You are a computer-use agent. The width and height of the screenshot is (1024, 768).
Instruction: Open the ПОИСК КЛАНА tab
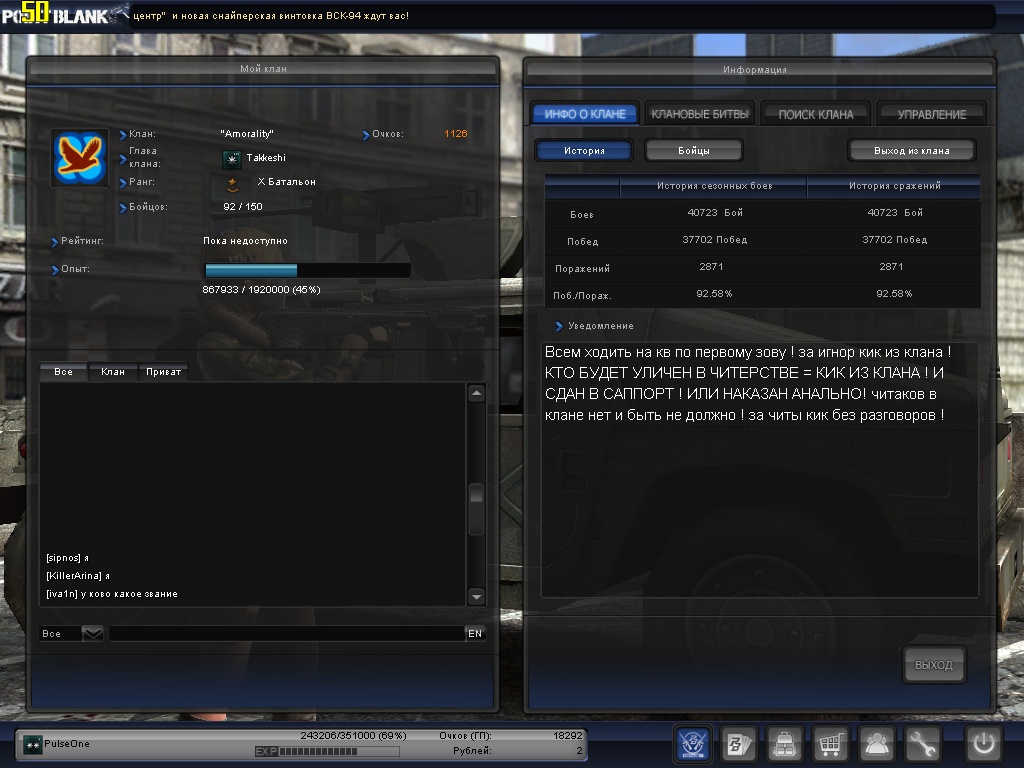(816, 114)
